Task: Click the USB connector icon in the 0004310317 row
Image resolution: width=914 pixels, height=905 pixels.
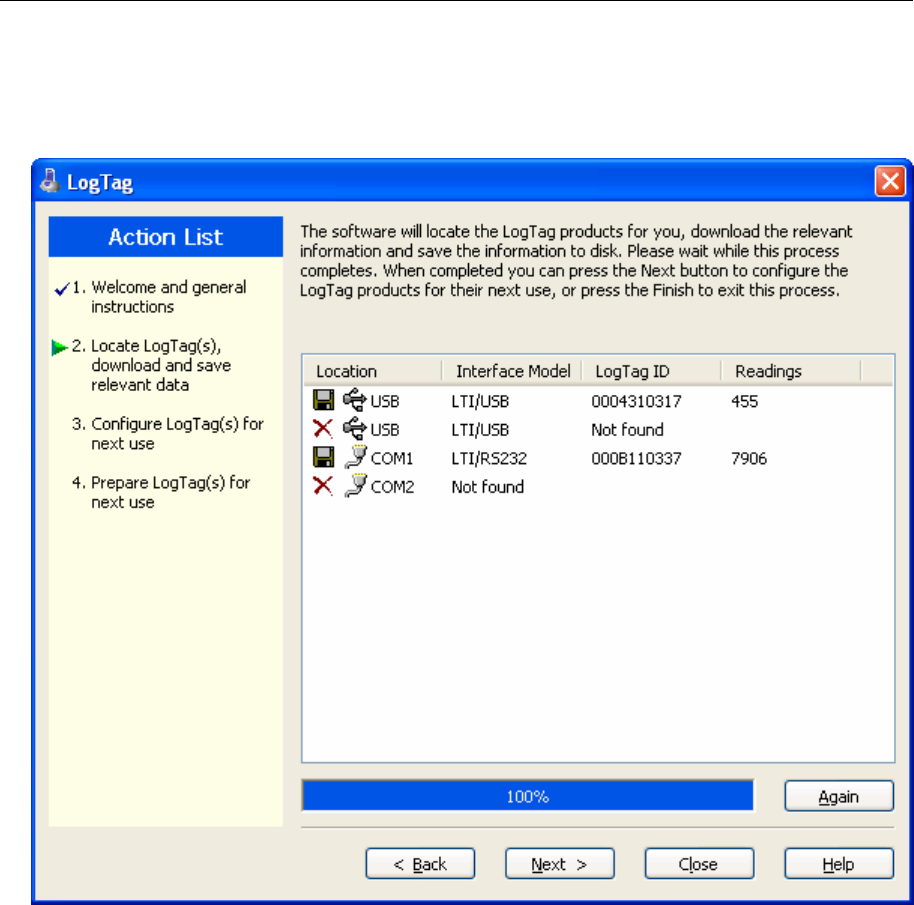Action: click(354, 400)
